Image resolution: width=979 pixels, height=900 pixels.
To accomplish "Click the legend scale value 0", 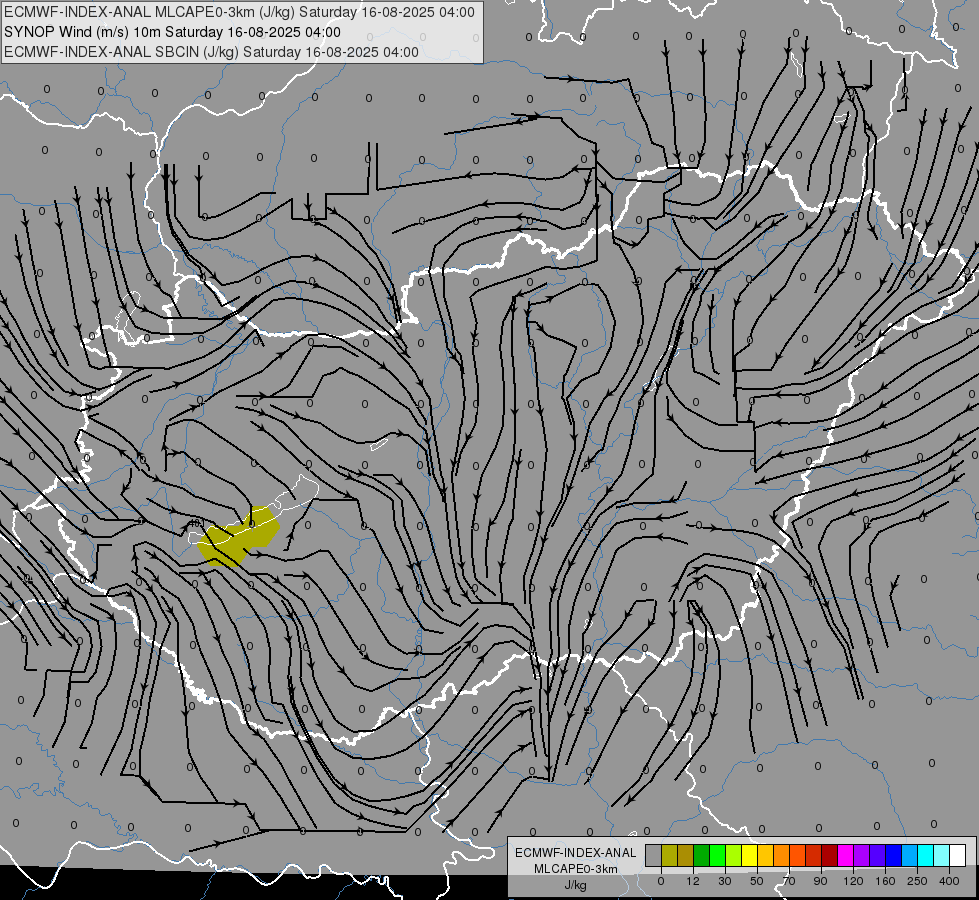I will [661, 881].
